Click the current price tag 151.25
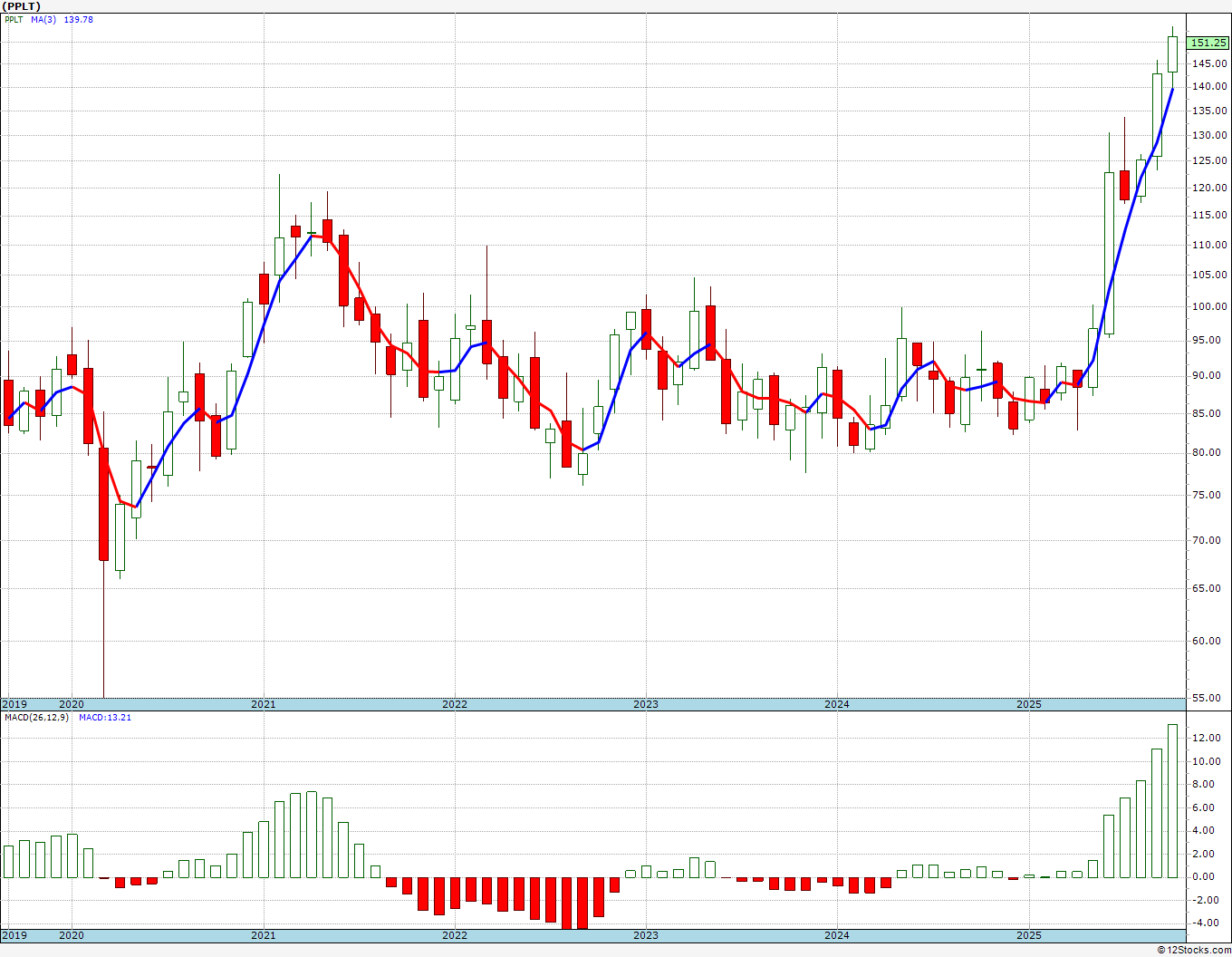 pos(1208,43)
